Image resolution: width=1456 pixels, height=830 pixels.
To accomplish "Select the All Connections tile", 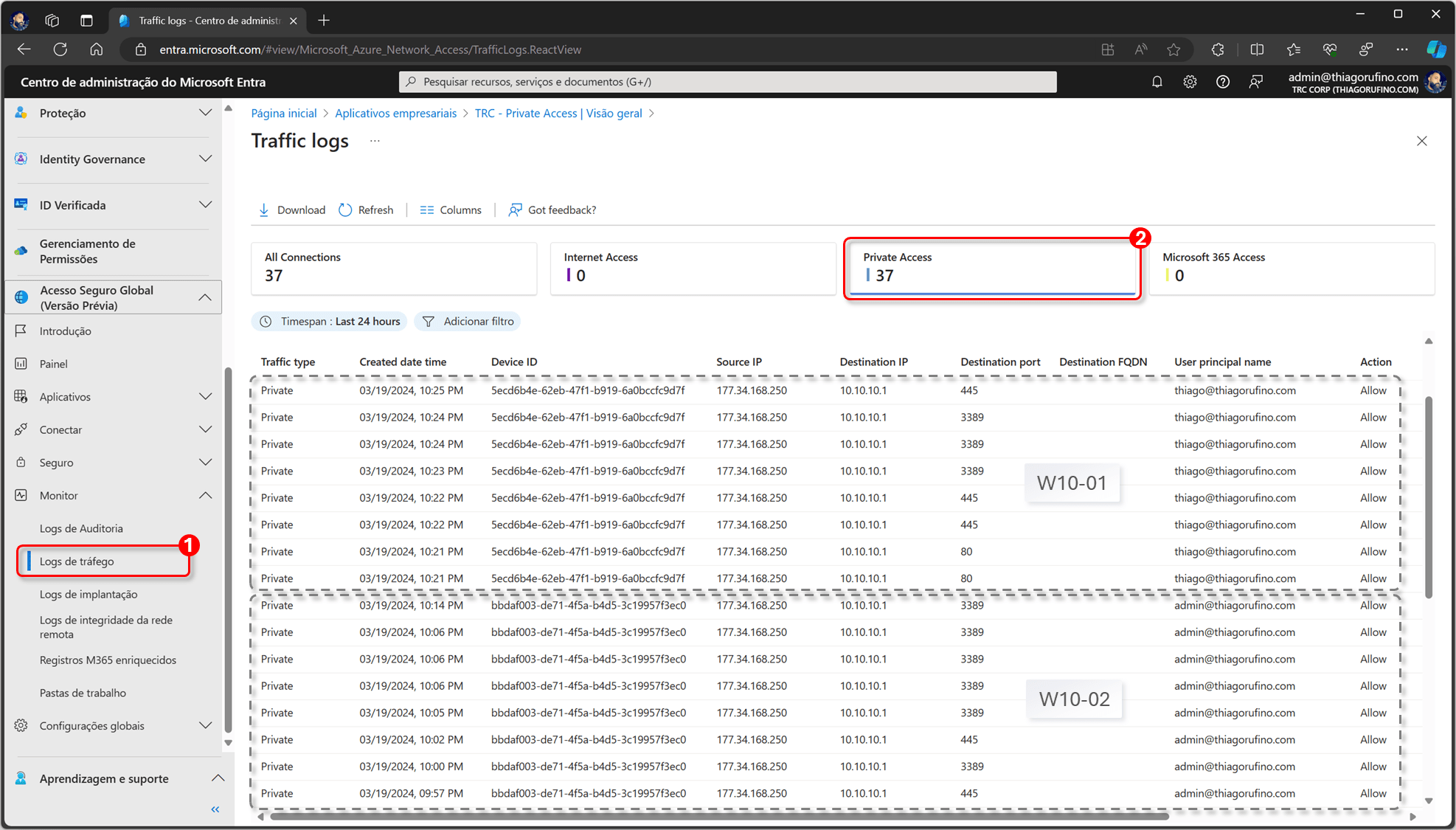I will pos(394,269).
